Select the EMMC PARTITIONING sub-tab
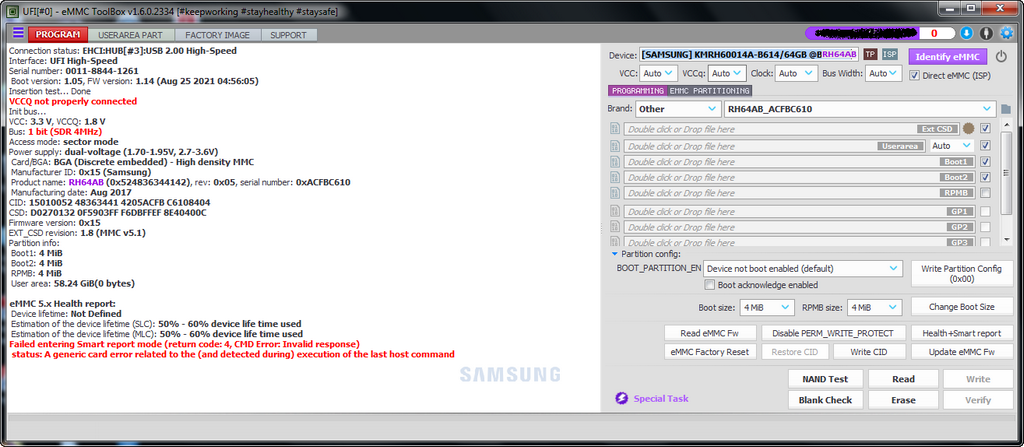The width and height of the screenshot is (1024, 447). click(x=709, y=91)
